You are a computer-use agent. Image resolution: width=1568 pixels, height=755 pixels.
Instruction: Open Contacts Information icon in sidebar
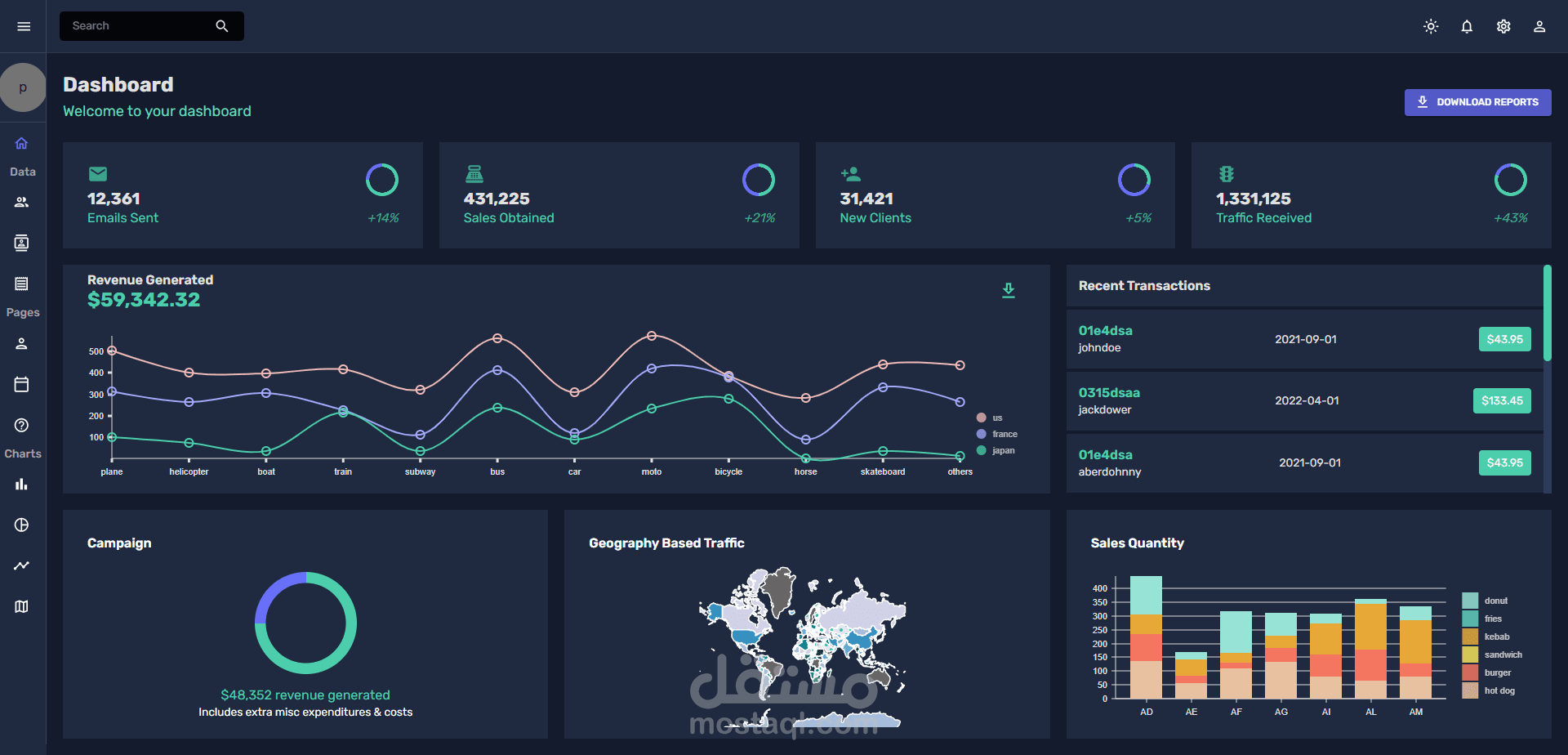point(22,243)
